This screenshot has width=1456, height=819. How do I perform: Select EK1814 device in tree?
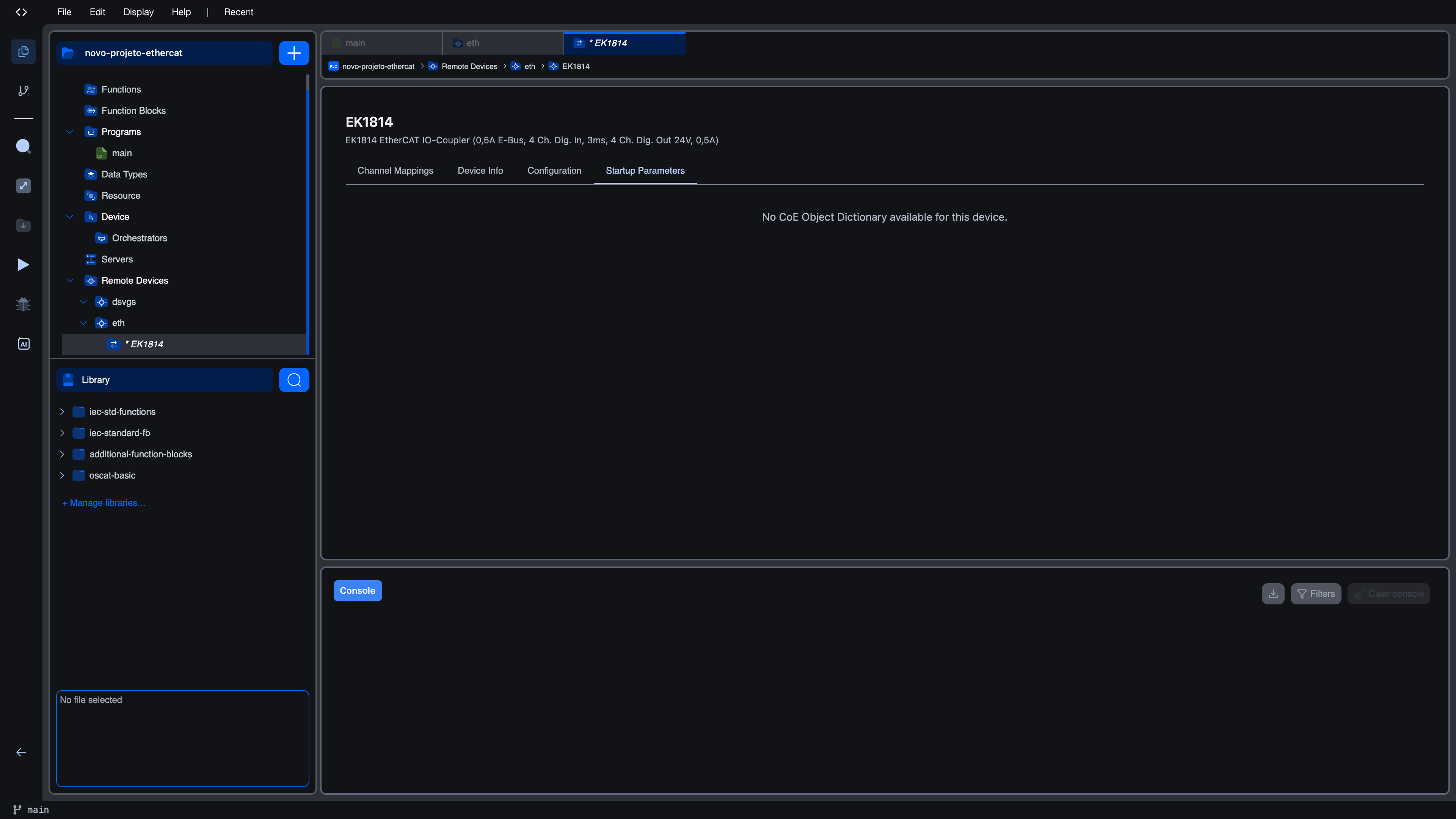coord(184,344)
